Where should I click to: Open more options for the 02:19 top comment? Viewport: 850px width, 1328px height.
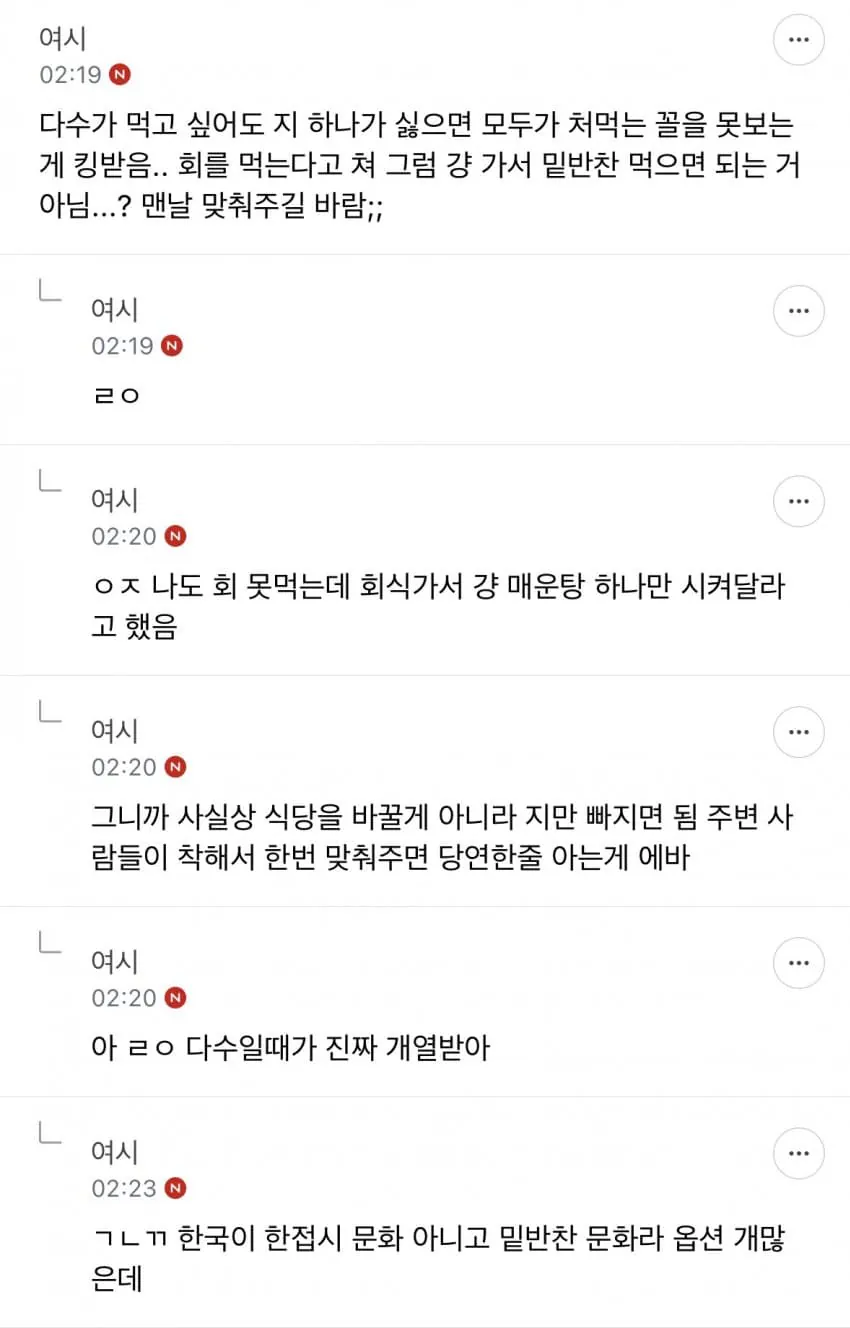tap(799, 40)
